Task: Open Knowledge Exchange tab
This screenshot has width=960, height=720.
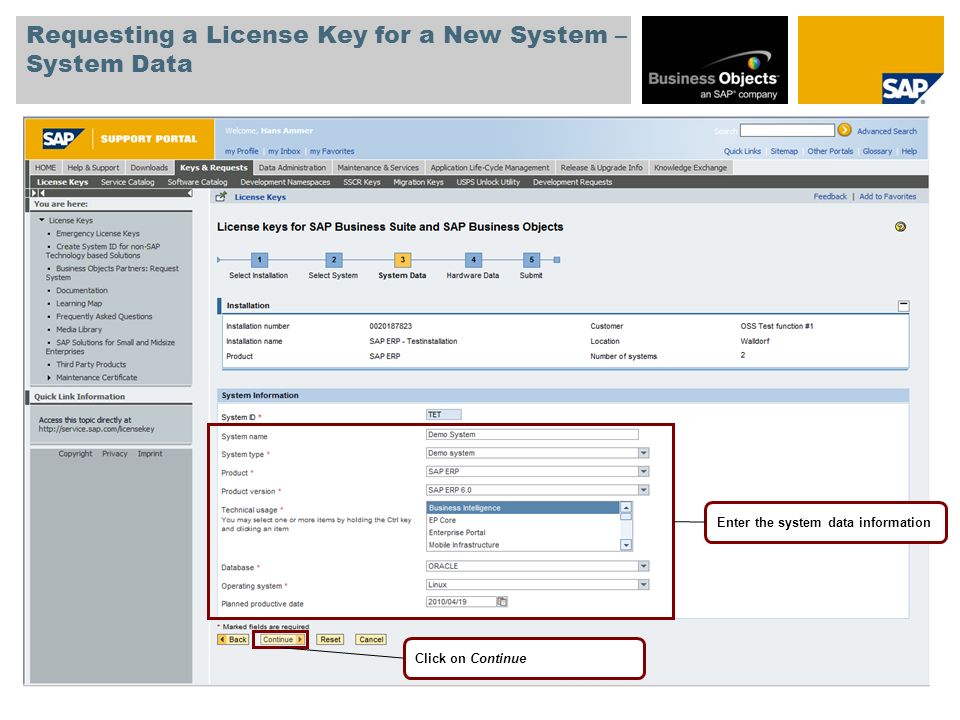Action: pyautogui.click(x=690, y=168)
